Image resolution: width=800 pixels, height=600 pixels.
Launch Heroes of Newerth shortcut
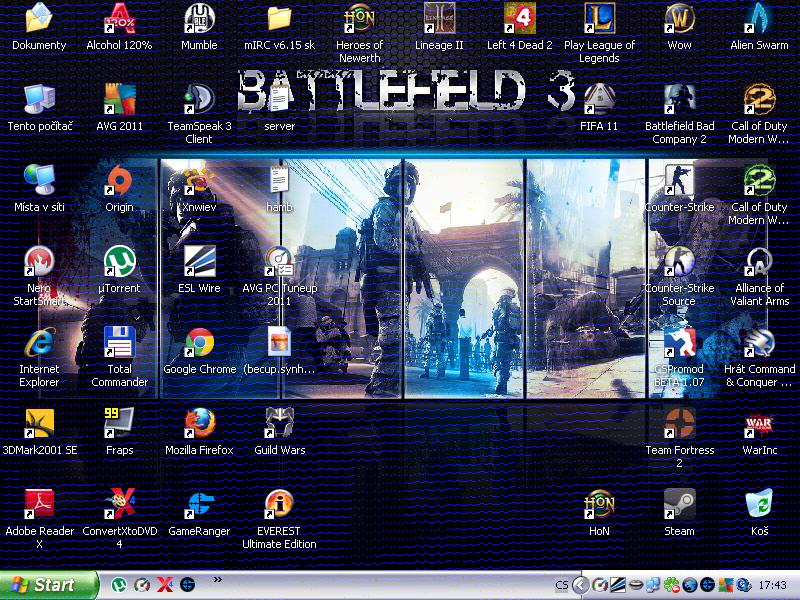tap(359, 19)
